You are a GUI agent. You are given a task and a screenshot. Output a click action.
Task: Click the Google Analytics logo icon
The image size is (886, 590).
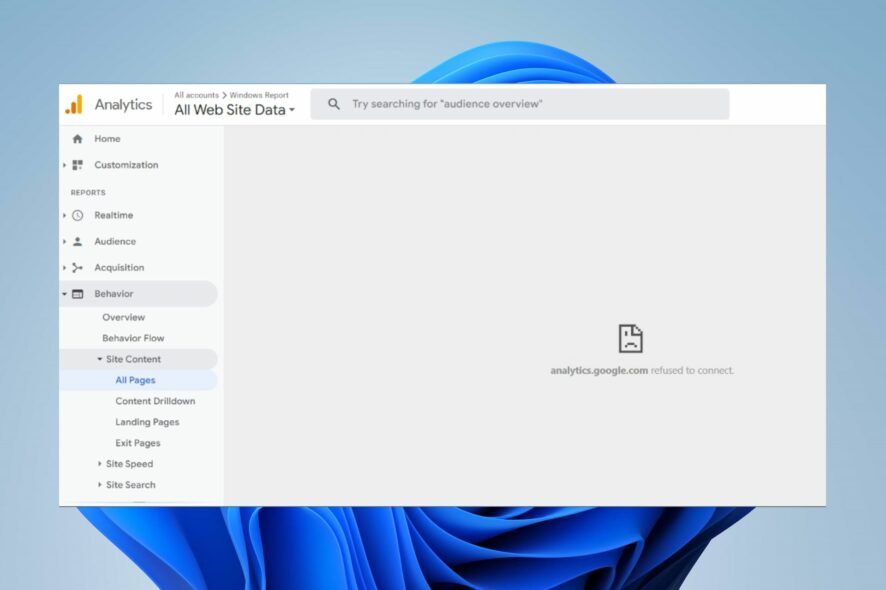74,105
